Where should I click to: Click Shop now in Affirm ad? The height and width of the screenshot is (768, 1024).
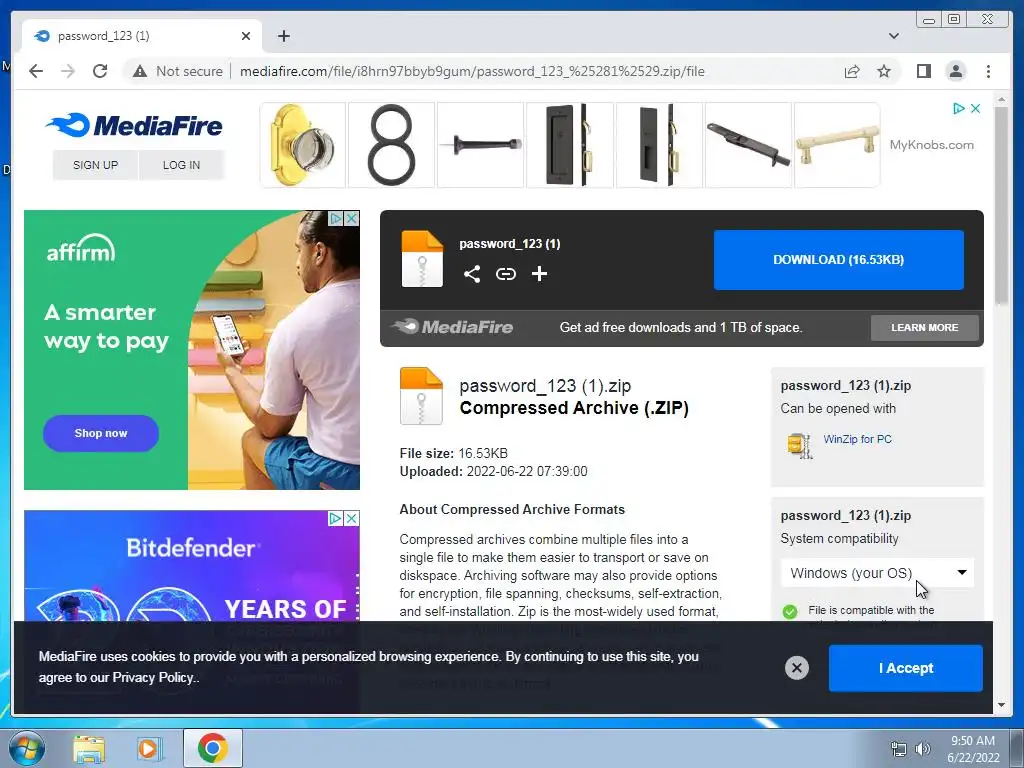[101, 433]
